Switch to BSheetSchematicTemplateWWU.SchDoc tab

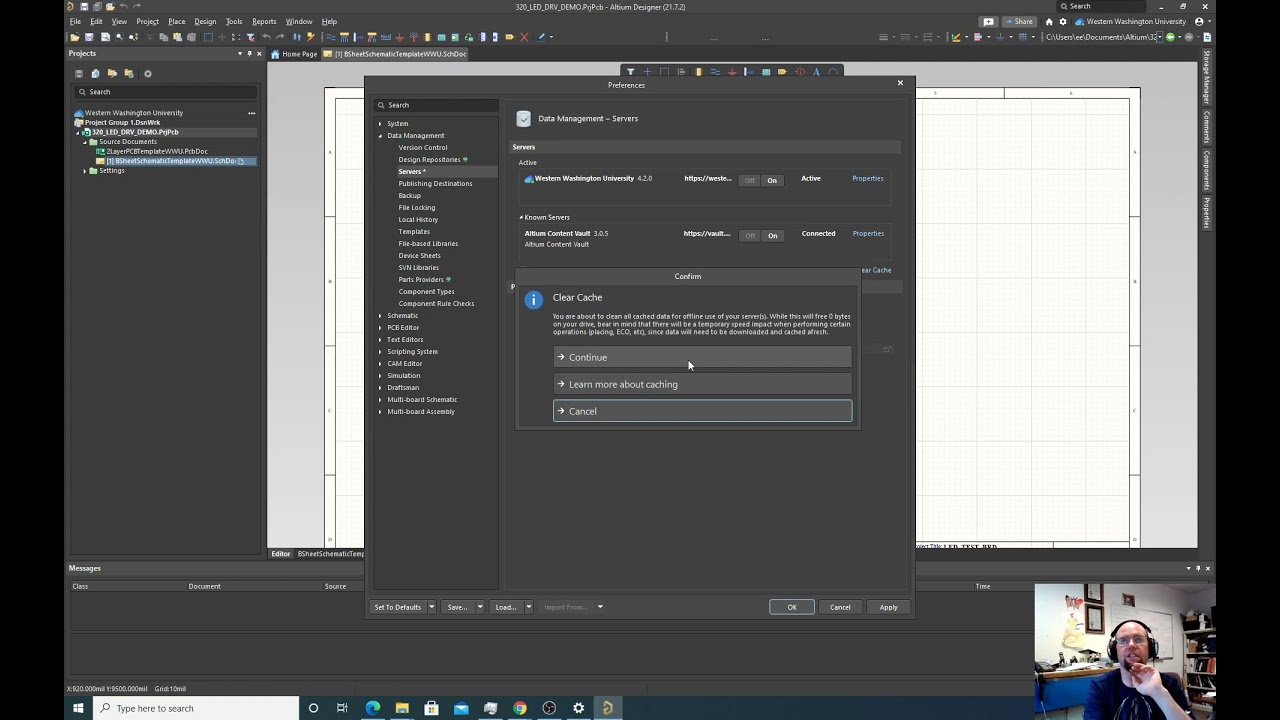[396, 54]
